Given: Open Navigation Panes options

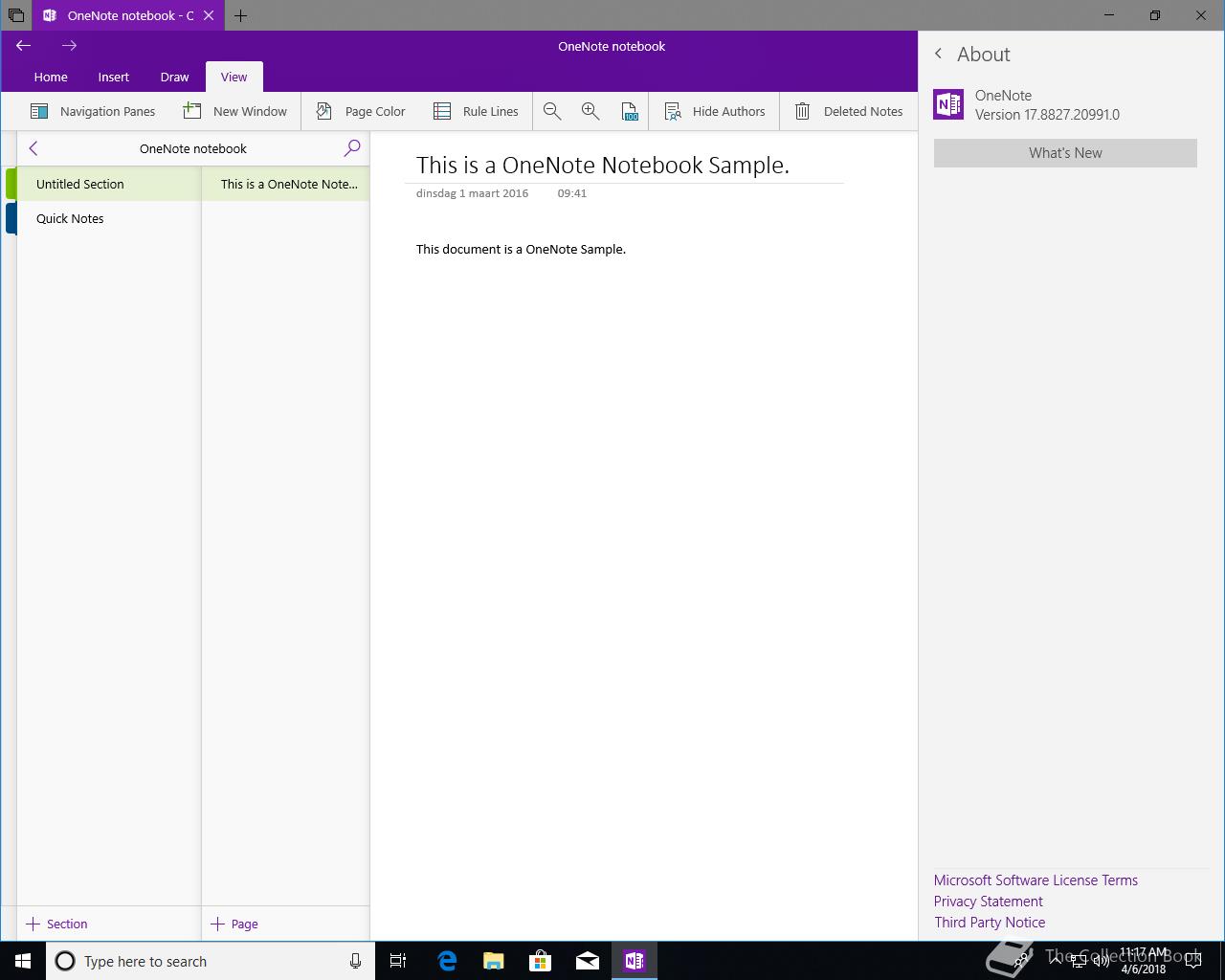Looking at the screenshot, I should pyautogui.click(x=93, y=111).
